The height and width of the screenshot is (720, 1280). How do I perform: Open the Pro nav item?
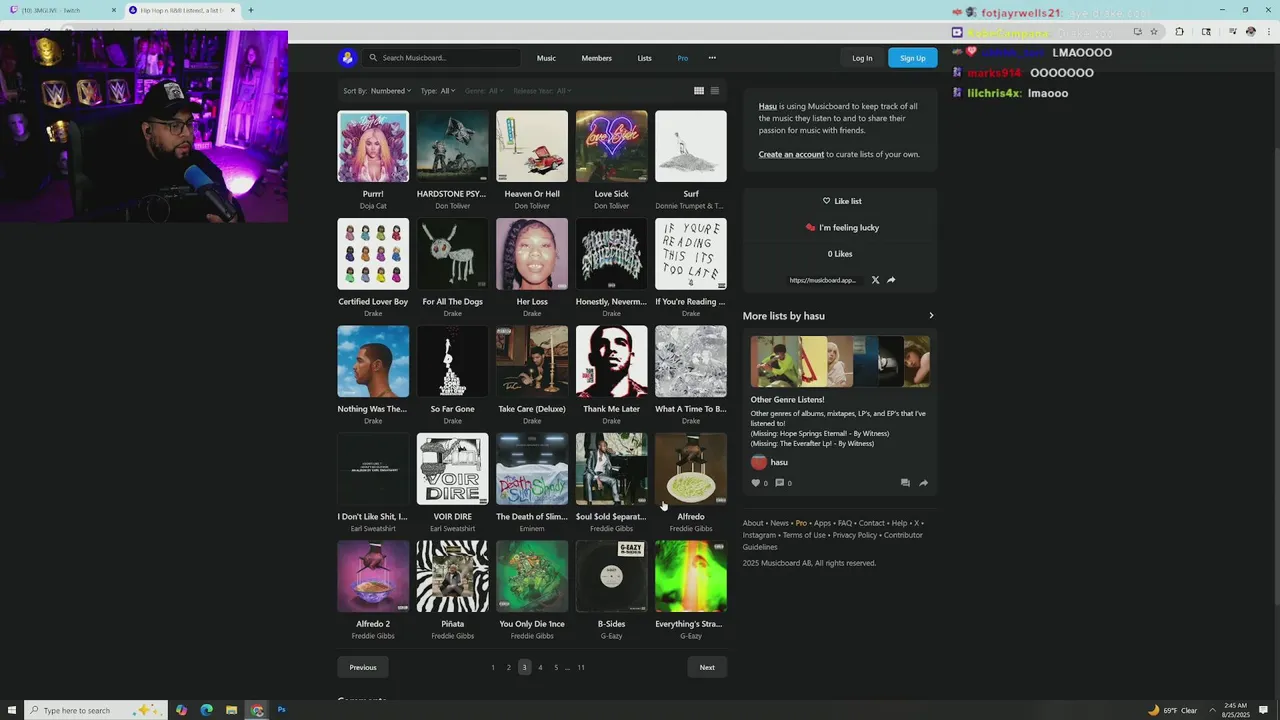click(683, 58)
